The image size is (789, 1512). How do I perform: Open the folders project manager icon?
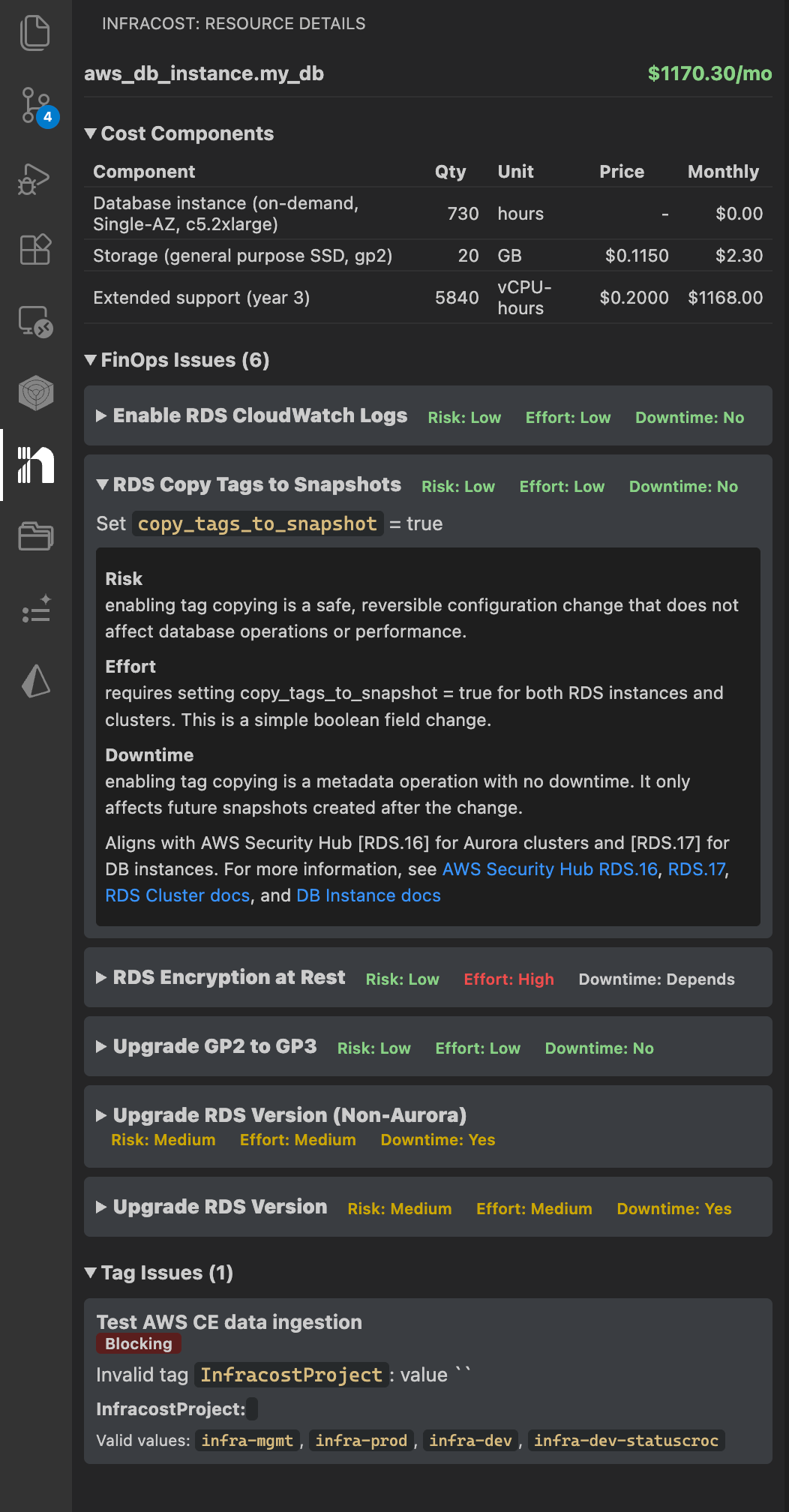pos(35,536)
